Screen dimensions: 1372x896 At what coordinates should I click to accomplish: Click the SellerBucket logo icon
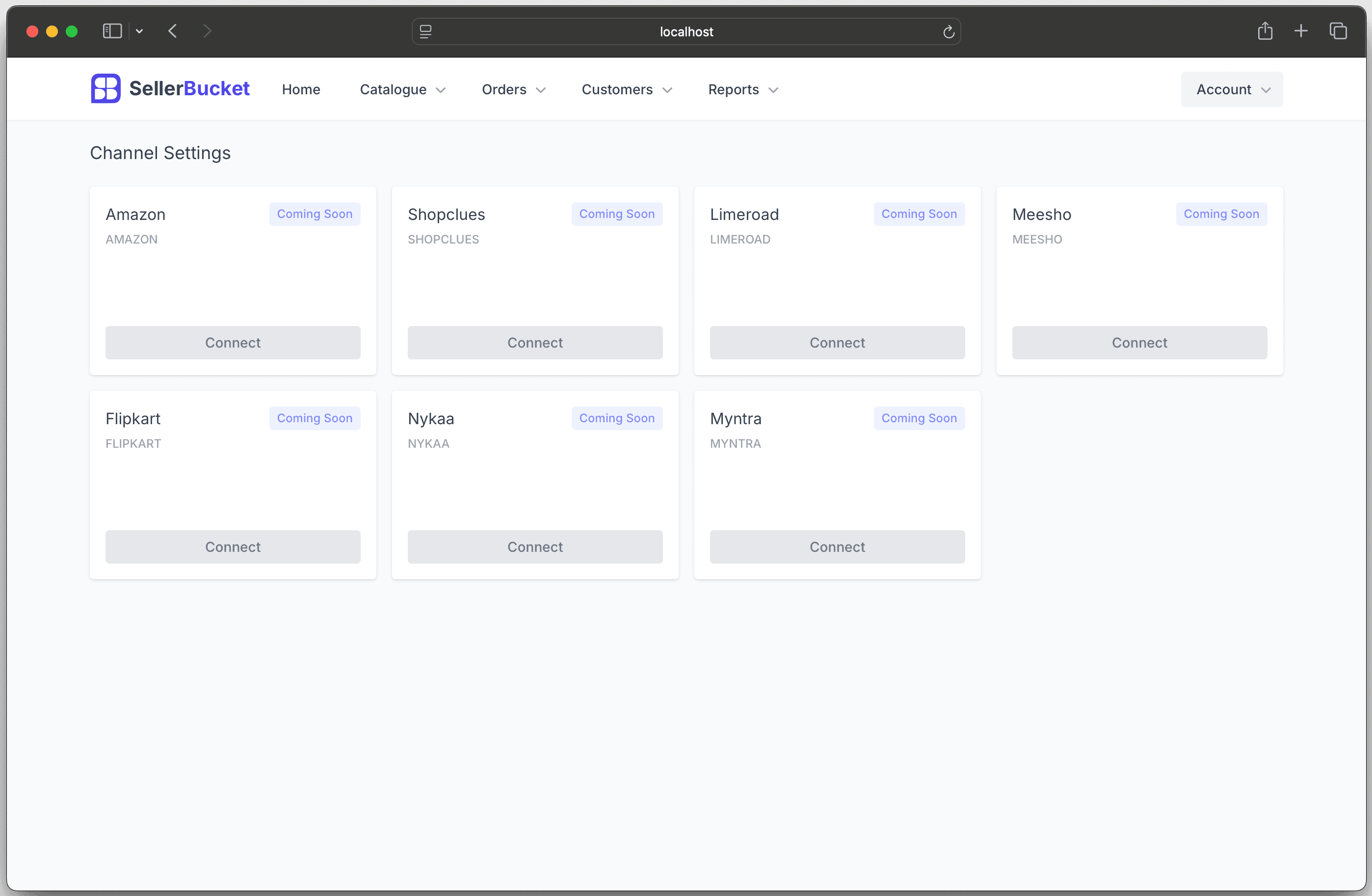coord(106,89)
